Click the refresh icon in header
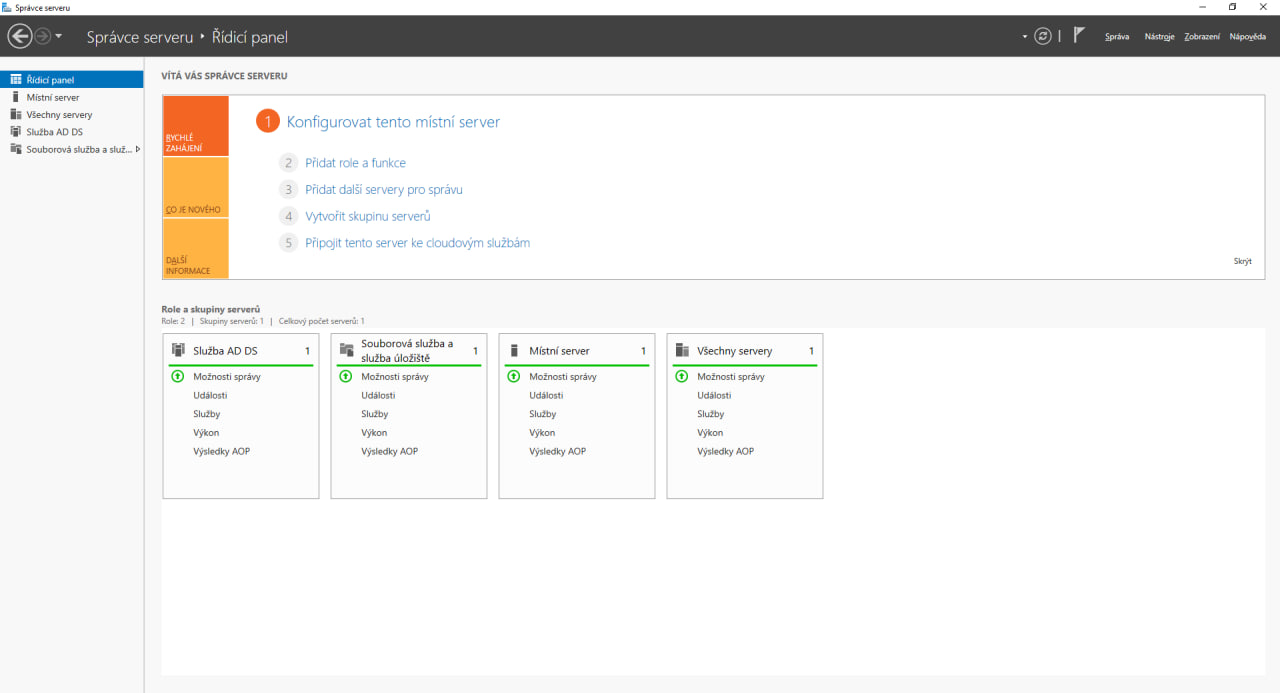Image resolution: width=1280 pixels, height=693 pixels. [x=1043, y=36]
